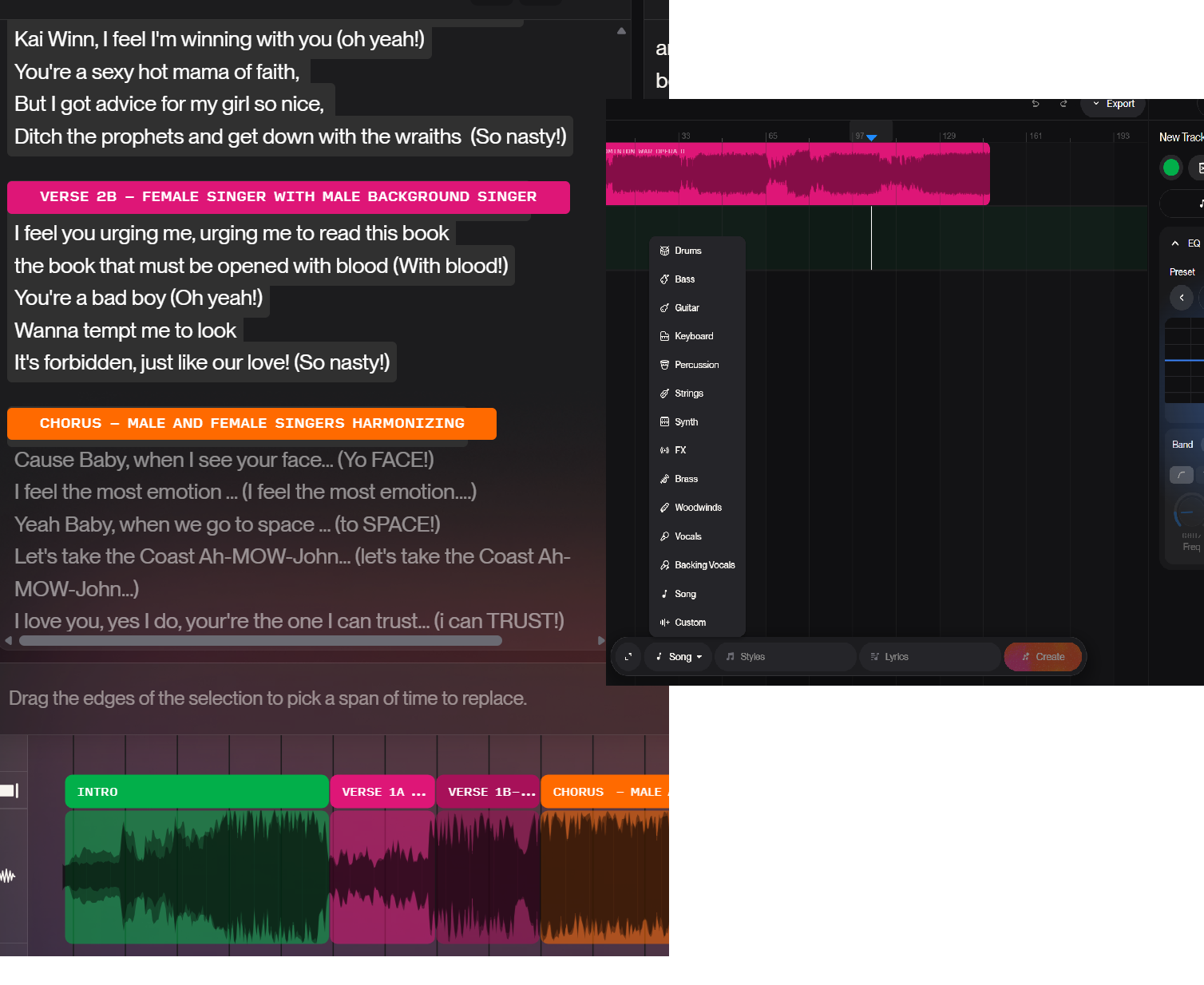Select the pink audio clip in the track
The image size is (1204, 985).
click(798, 174)
